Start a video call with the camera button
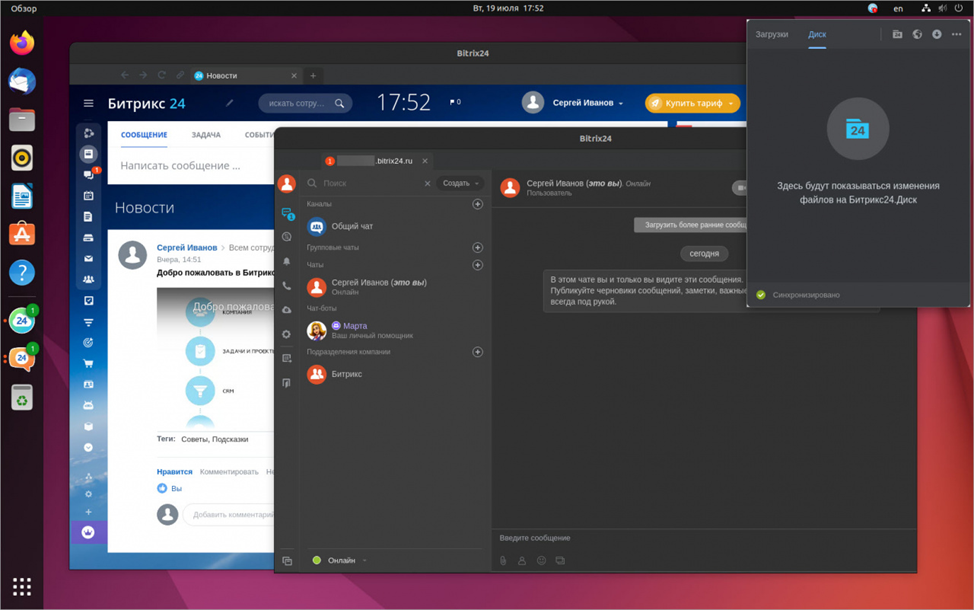Viewport: 974px width, 610px height. pyautogui.click(x=740, y=188)
